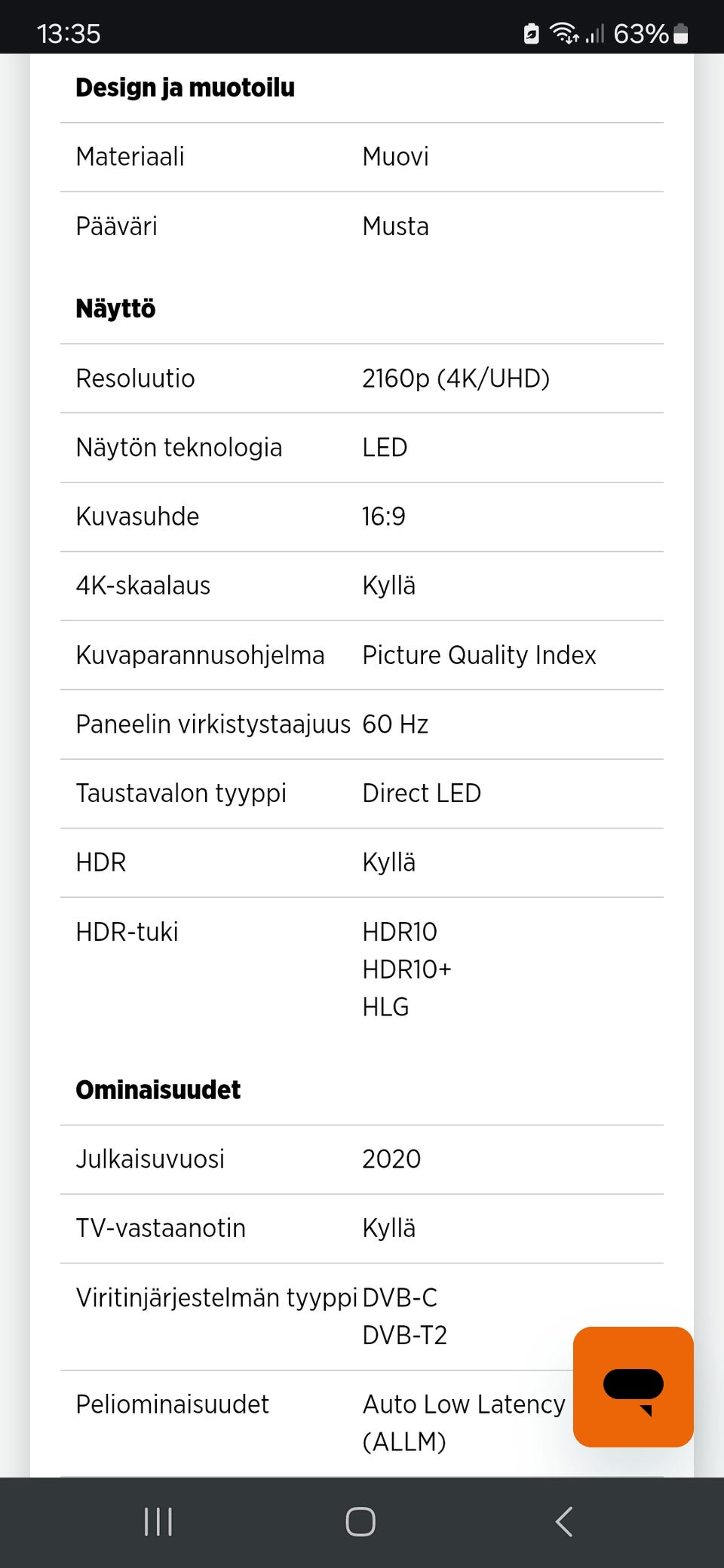The image size is (724, 1568).
Task: Tap the Picture Quality Index value
Action: point(479,655)
